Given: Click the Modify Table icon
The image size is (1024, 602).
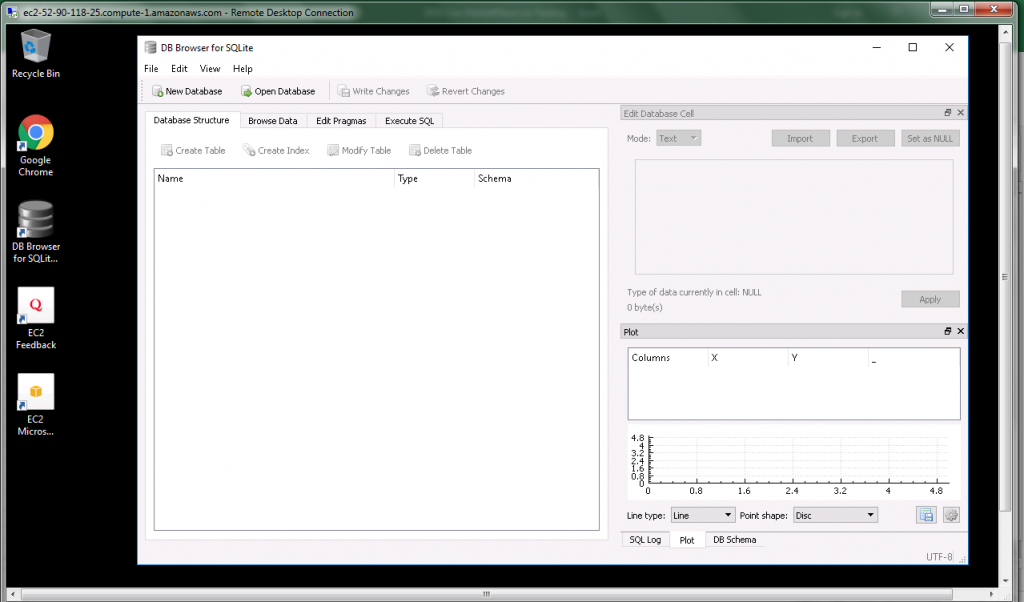Looking at the screenshot, I should click(x=358, y=150).
